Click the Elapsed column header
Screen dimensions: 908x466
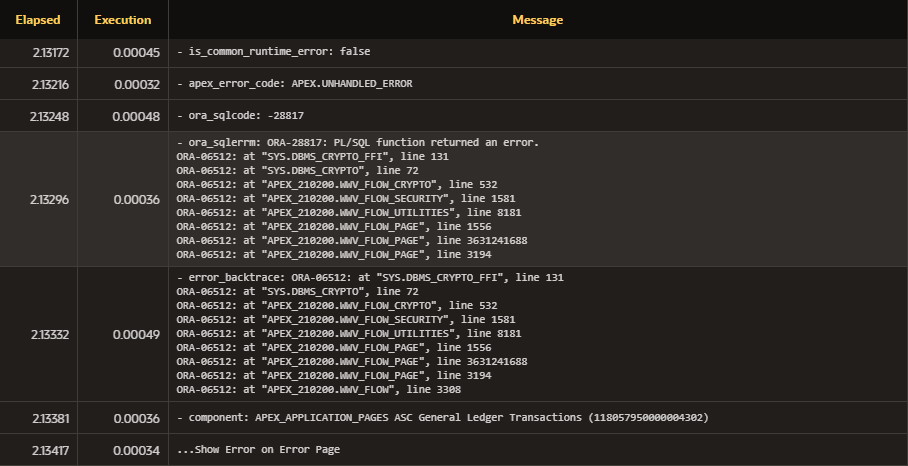tap(38, 20)
